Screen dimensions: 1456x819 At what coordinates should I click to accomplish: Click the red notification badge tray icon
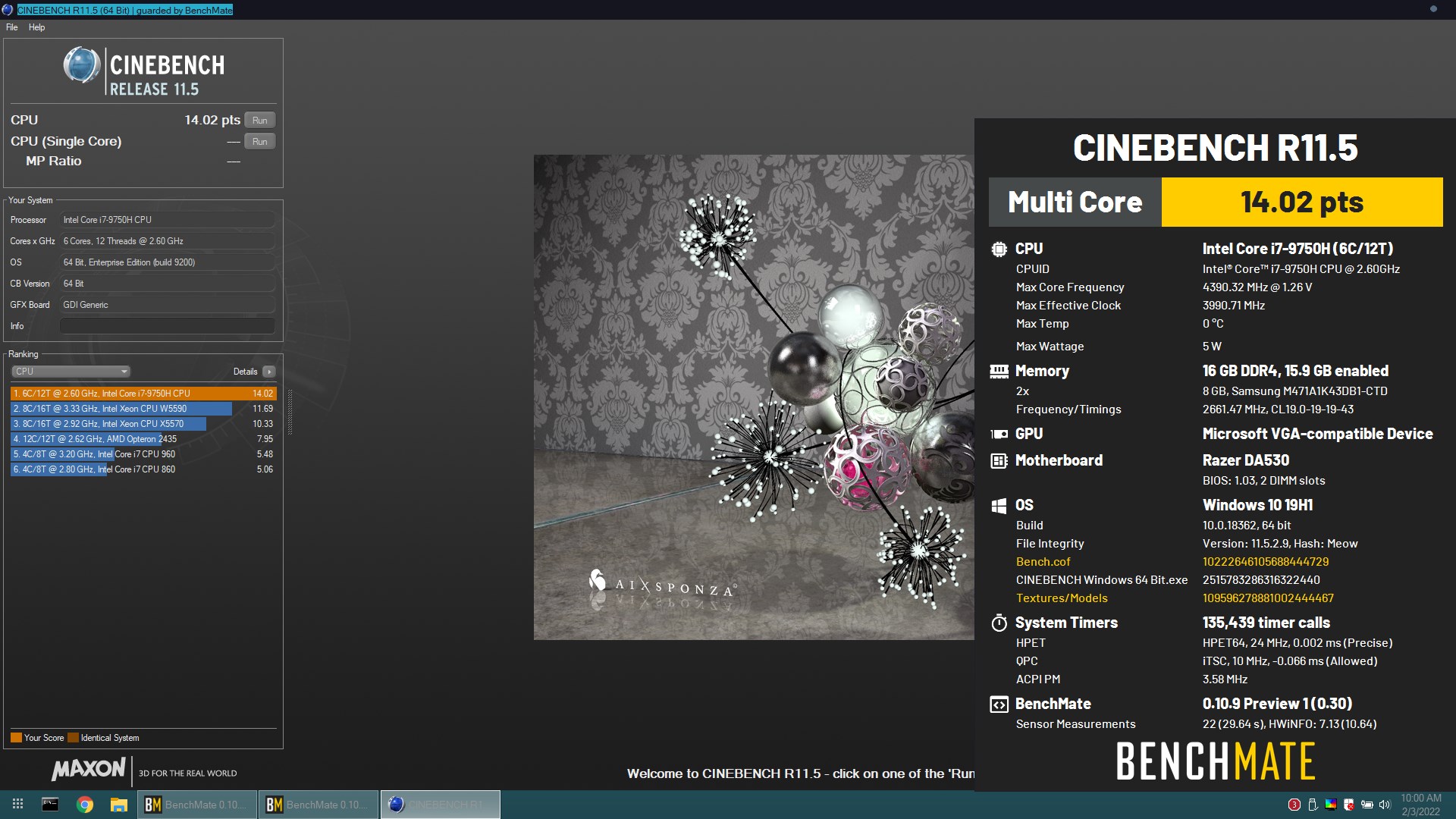pos(1294,805)
